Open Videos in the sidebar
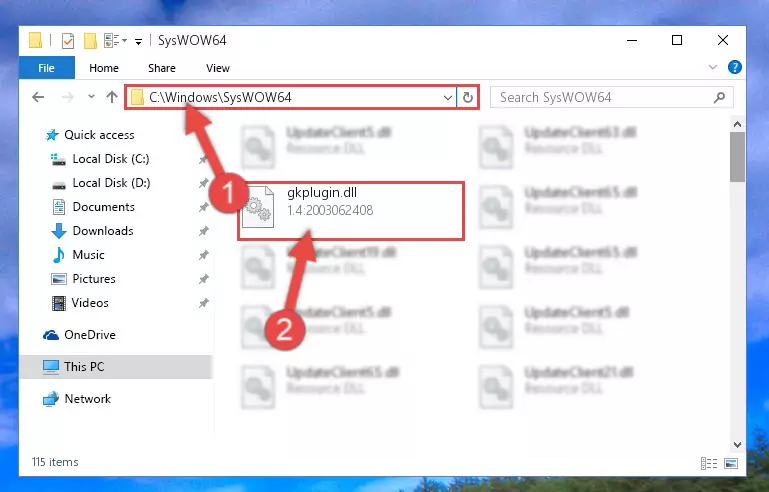Viewport: 769px width, 492px height. pos(90,303)
